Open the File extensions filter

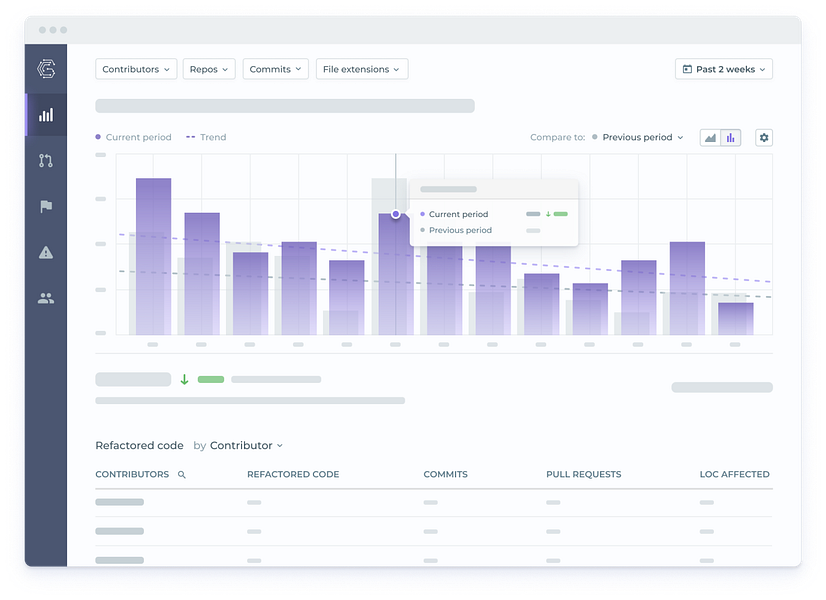[362, 69]
